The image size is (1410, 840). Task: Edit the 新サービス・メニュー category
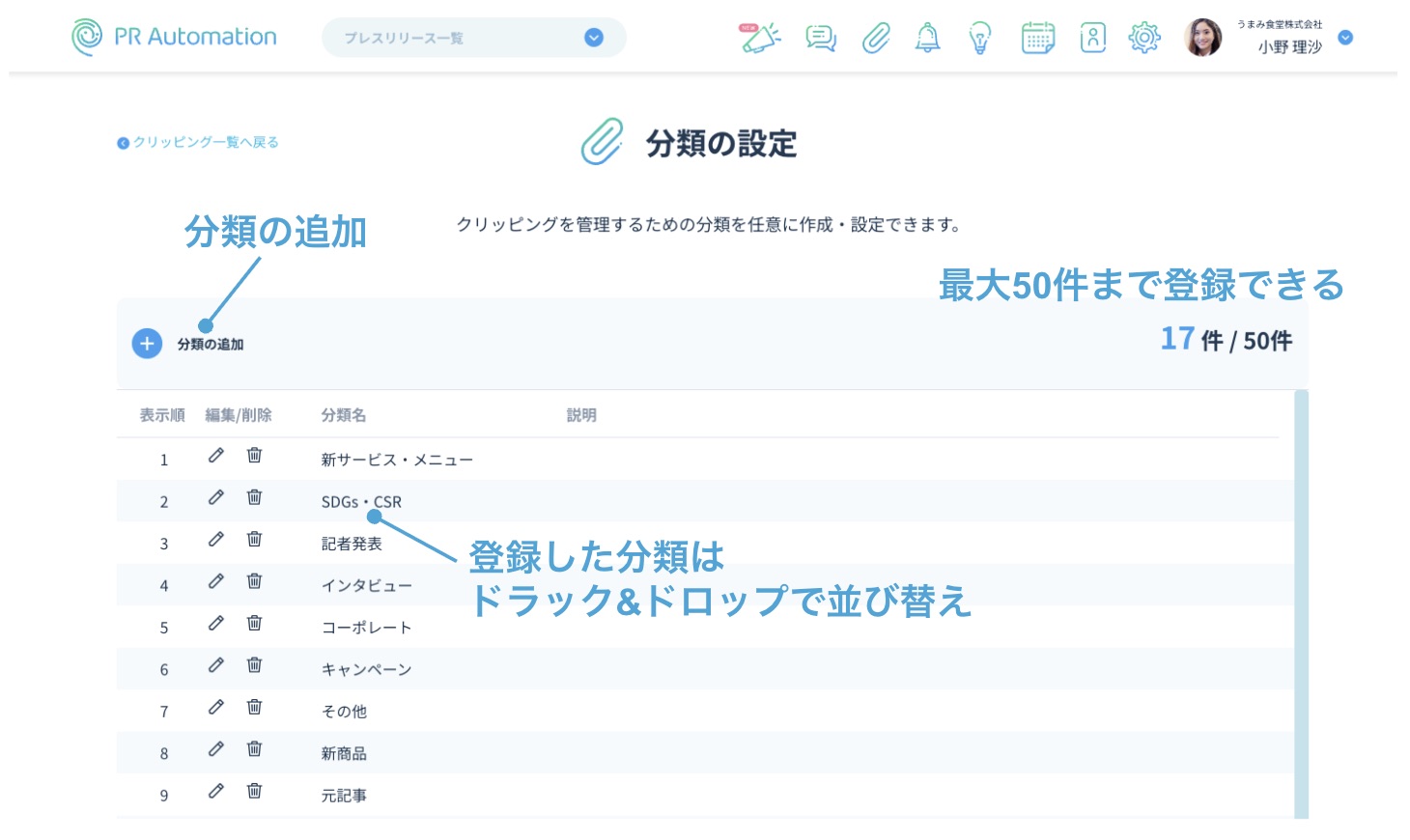pos(216,456)
